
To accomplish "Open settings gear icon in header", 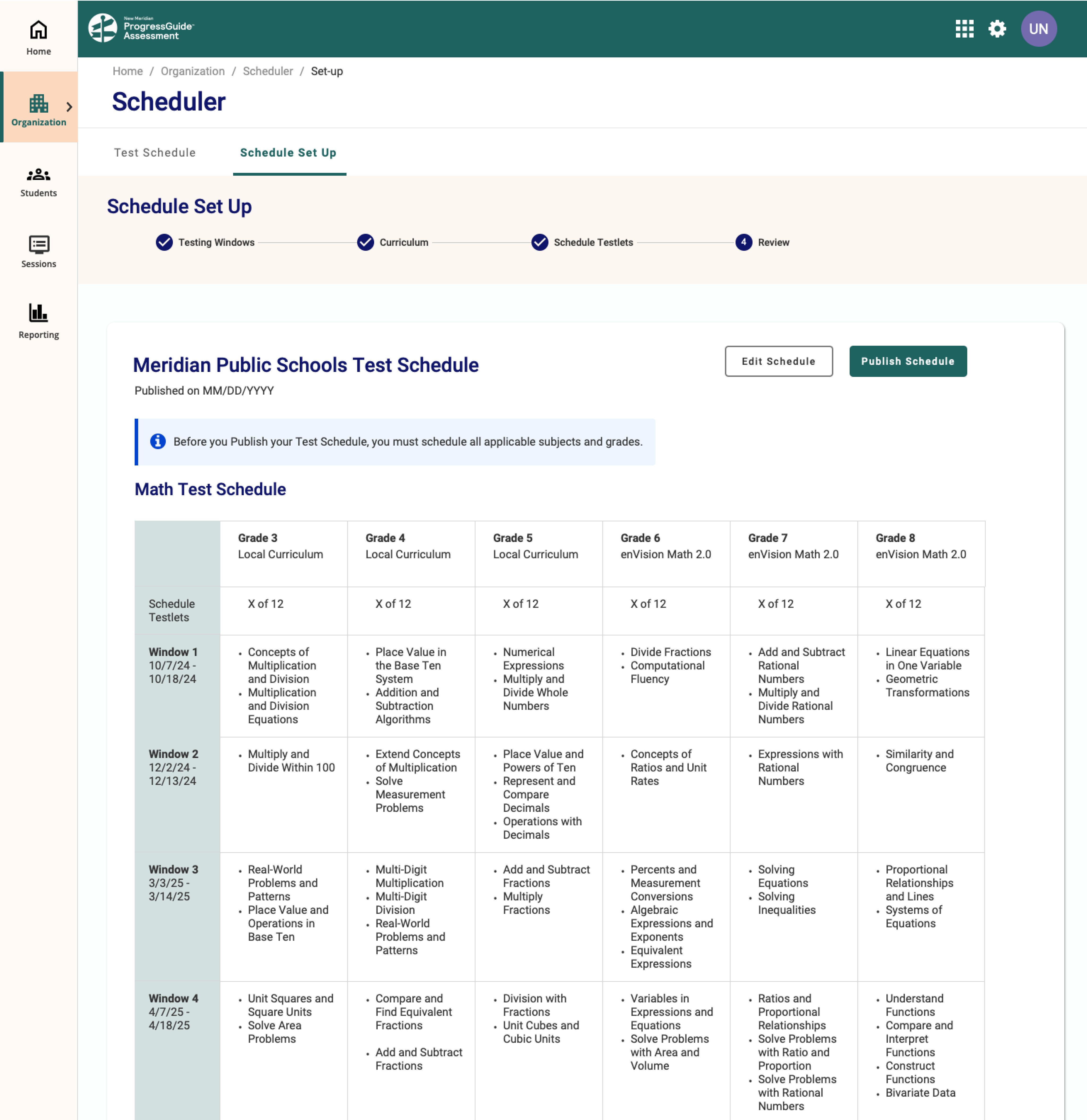I will pyautogui.click(x=997, y=29).
